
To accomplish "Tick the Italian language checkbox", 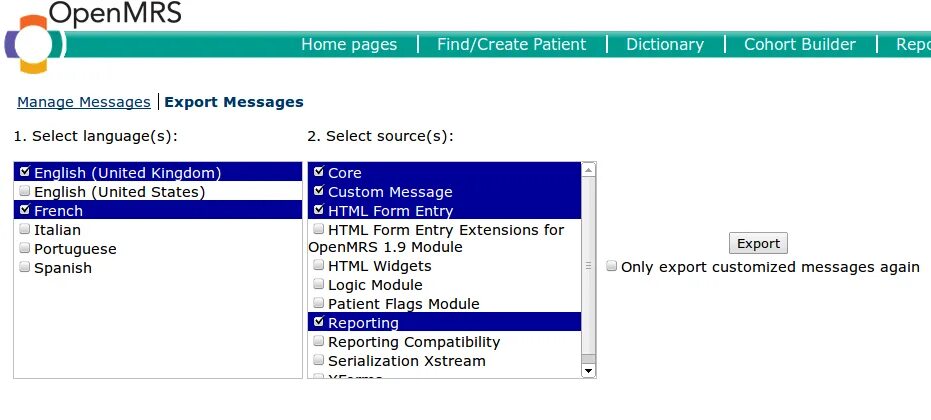I will pyautogui.click(x=25, y=229).
